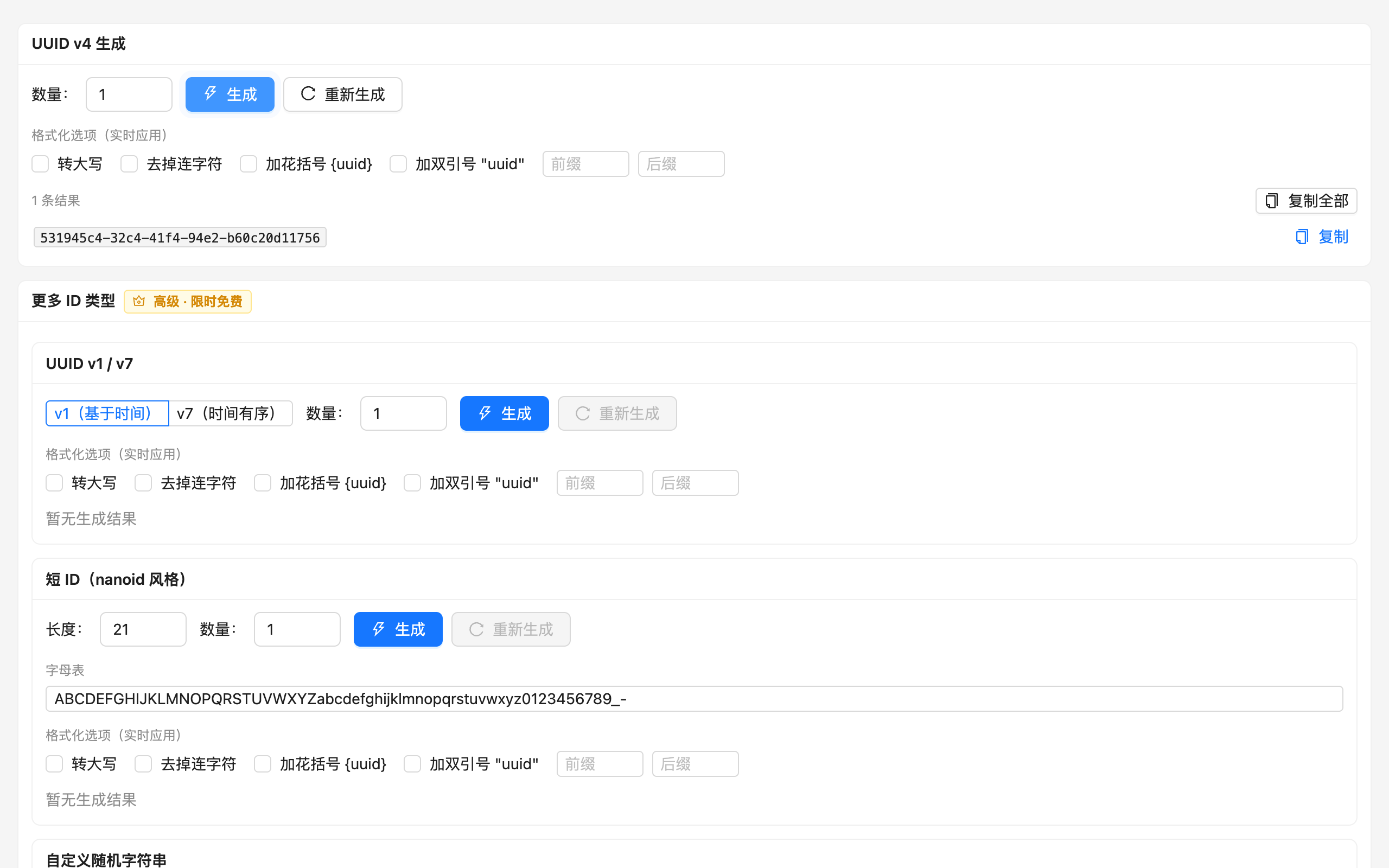Click the 字母表 alphabet input field

click(x=694, y=699)
